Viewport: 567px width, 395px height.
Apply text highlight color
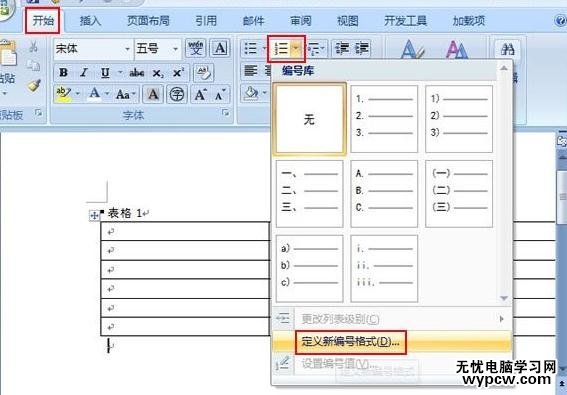pyautogui.click(x=64, y=94)
